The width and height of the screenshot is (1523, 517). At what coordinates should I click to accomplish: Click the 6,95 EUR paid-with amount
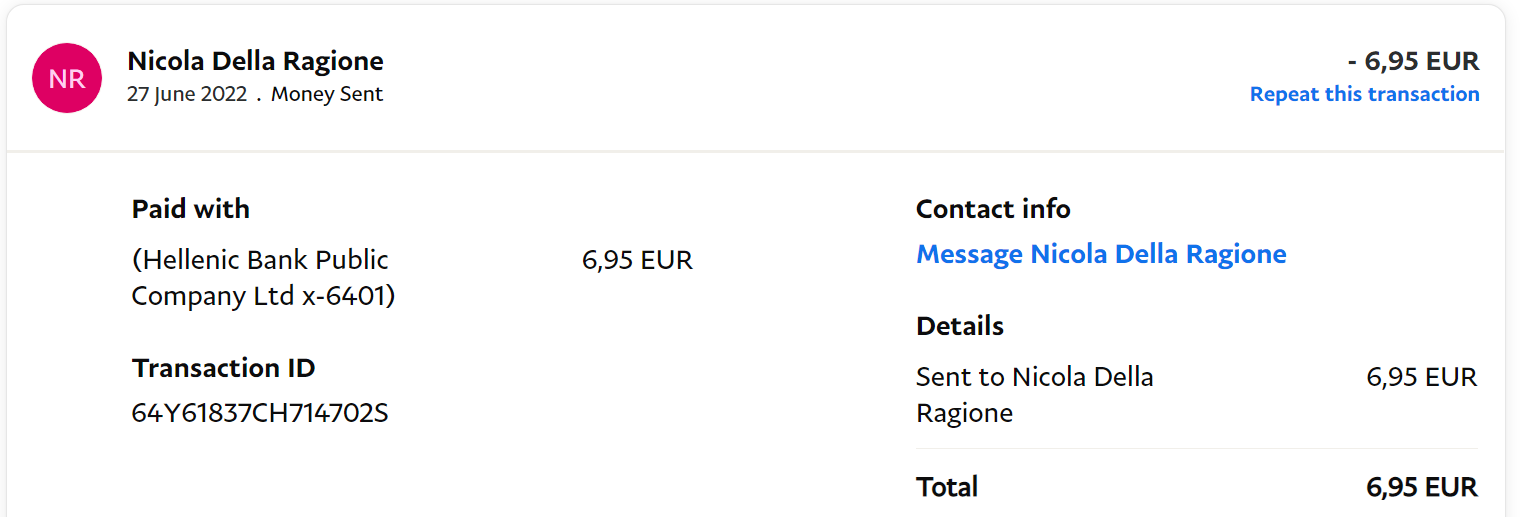pyautogui.click(x=637, y=261)
